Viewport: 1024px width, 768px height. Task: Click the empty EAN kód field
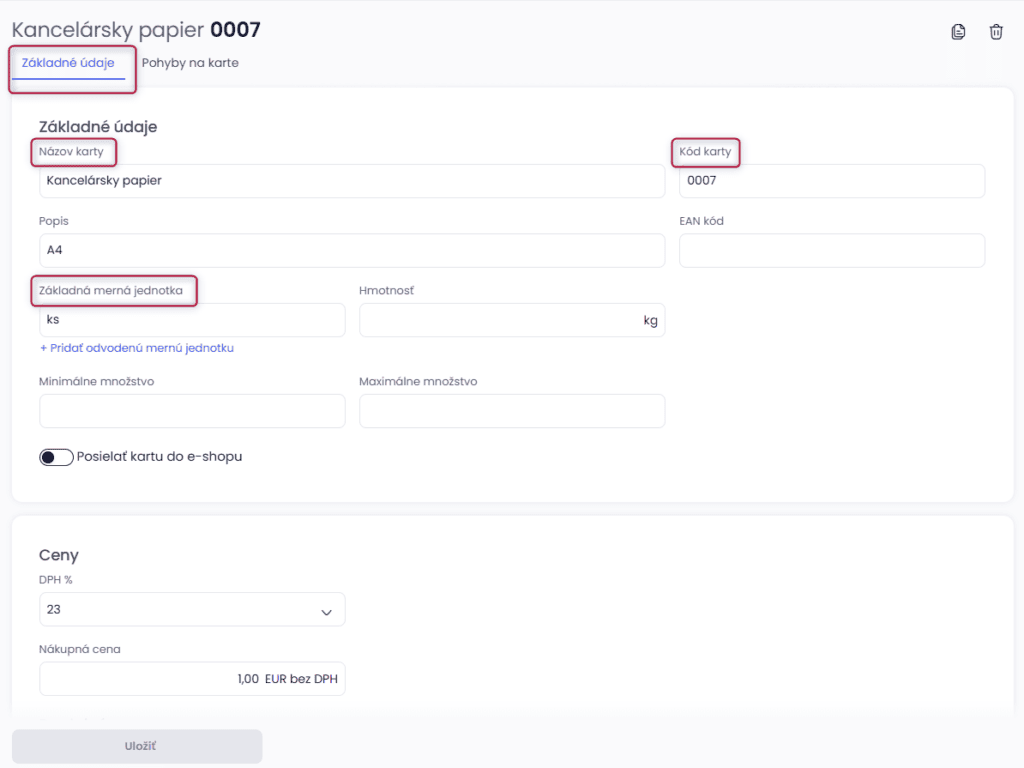(x=831, y=250)
